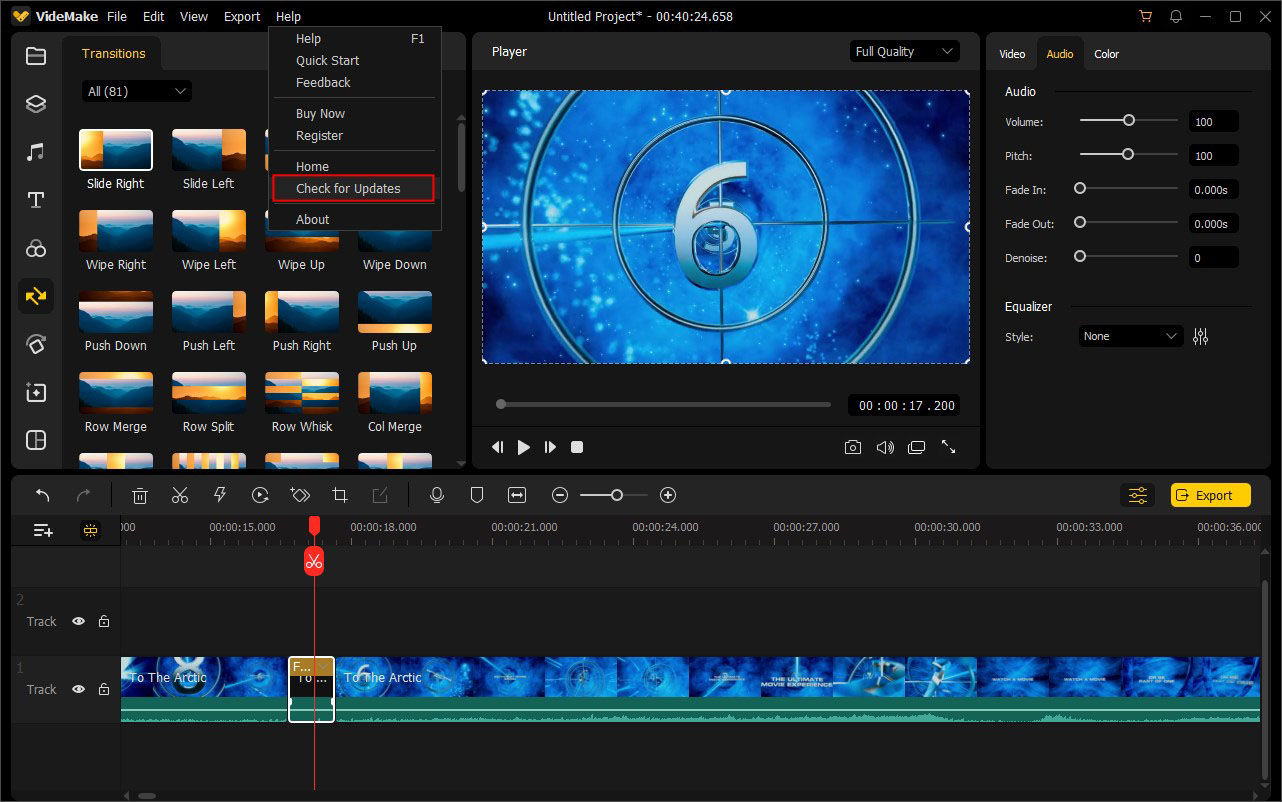The image size is (1282, 802).
Task: Hide Track 1 using the eye icon
Action: click(x=78, y=690)
